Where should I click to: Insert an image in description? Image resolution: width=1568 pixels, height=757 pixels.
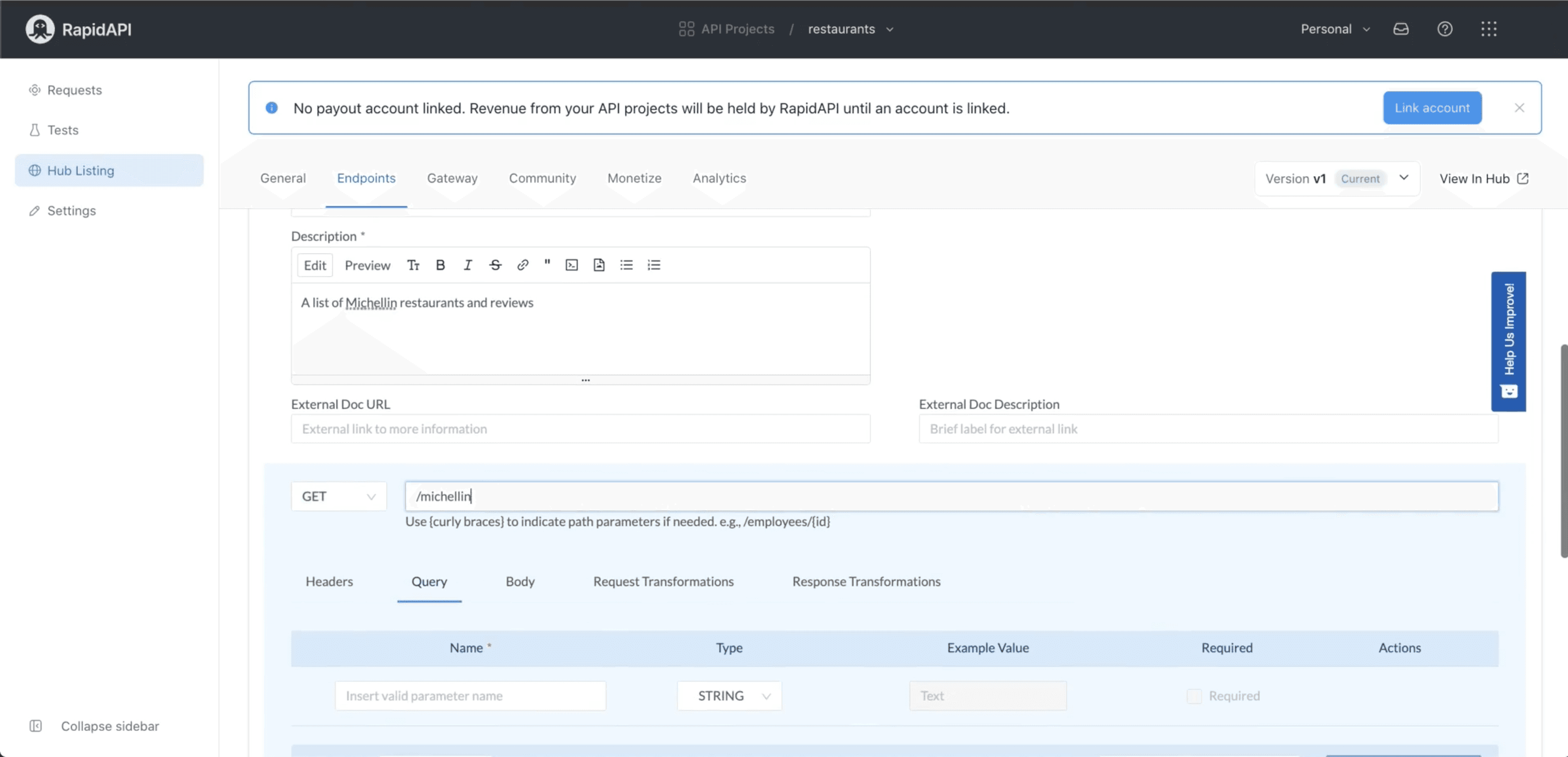(599, 265)
